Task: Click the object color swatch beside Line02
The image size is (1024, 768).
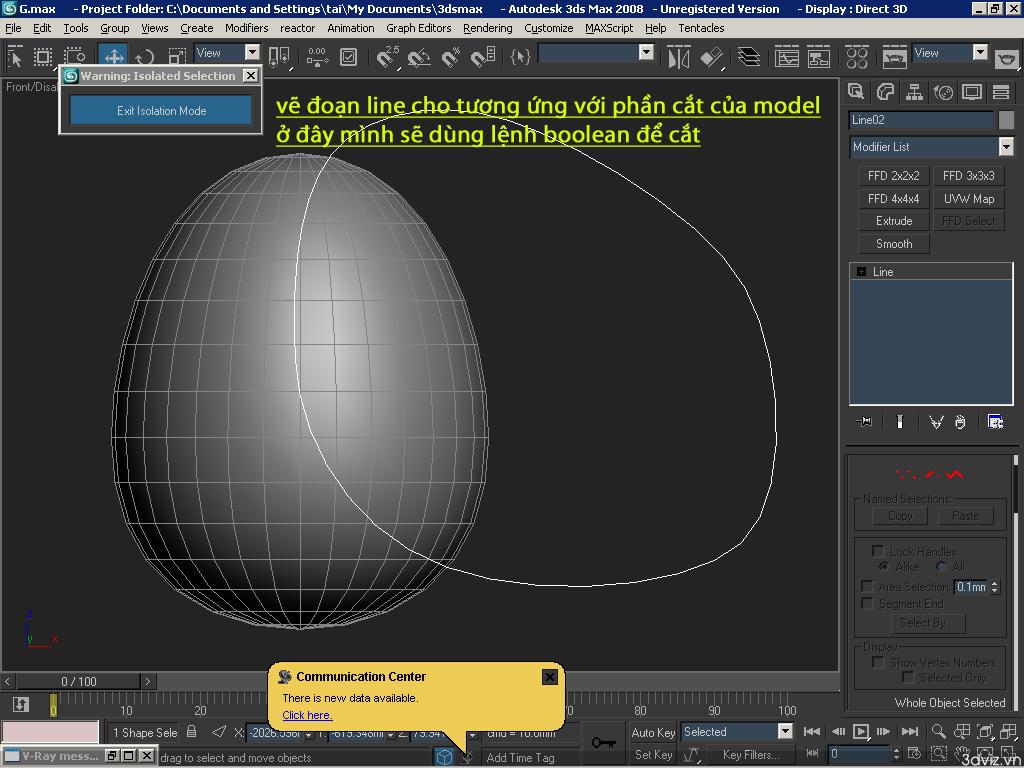Action: 1007,120
